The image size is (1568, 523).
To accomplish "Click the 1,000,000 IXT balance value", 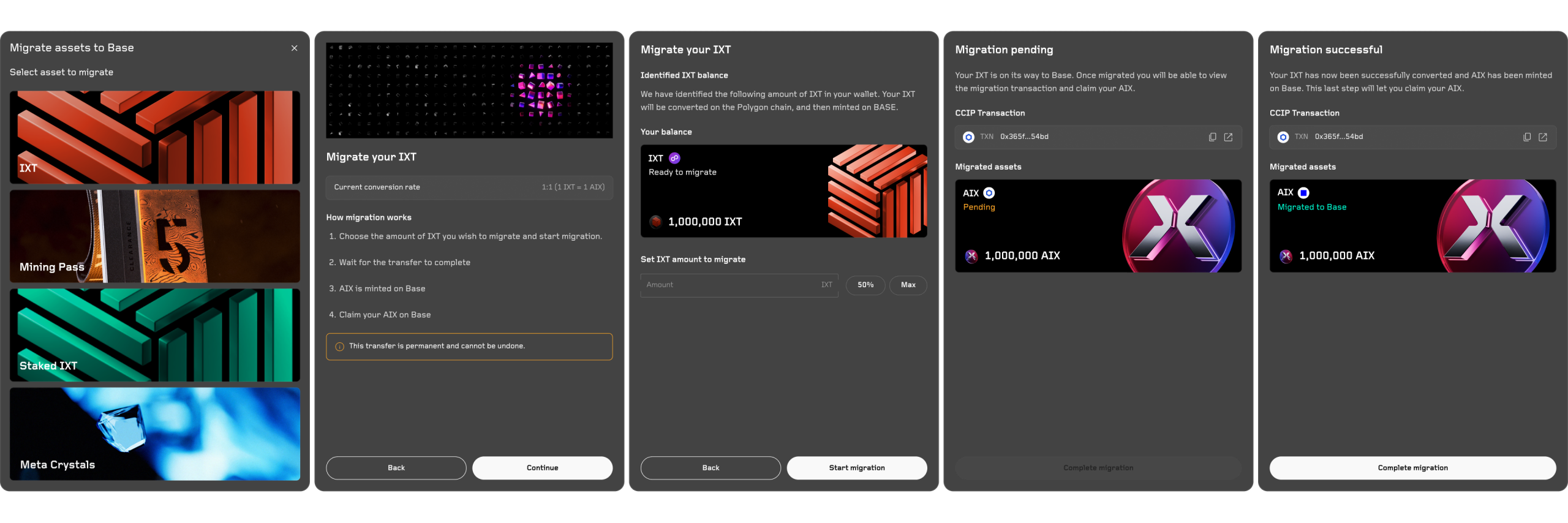I will (x=705, y=222).
